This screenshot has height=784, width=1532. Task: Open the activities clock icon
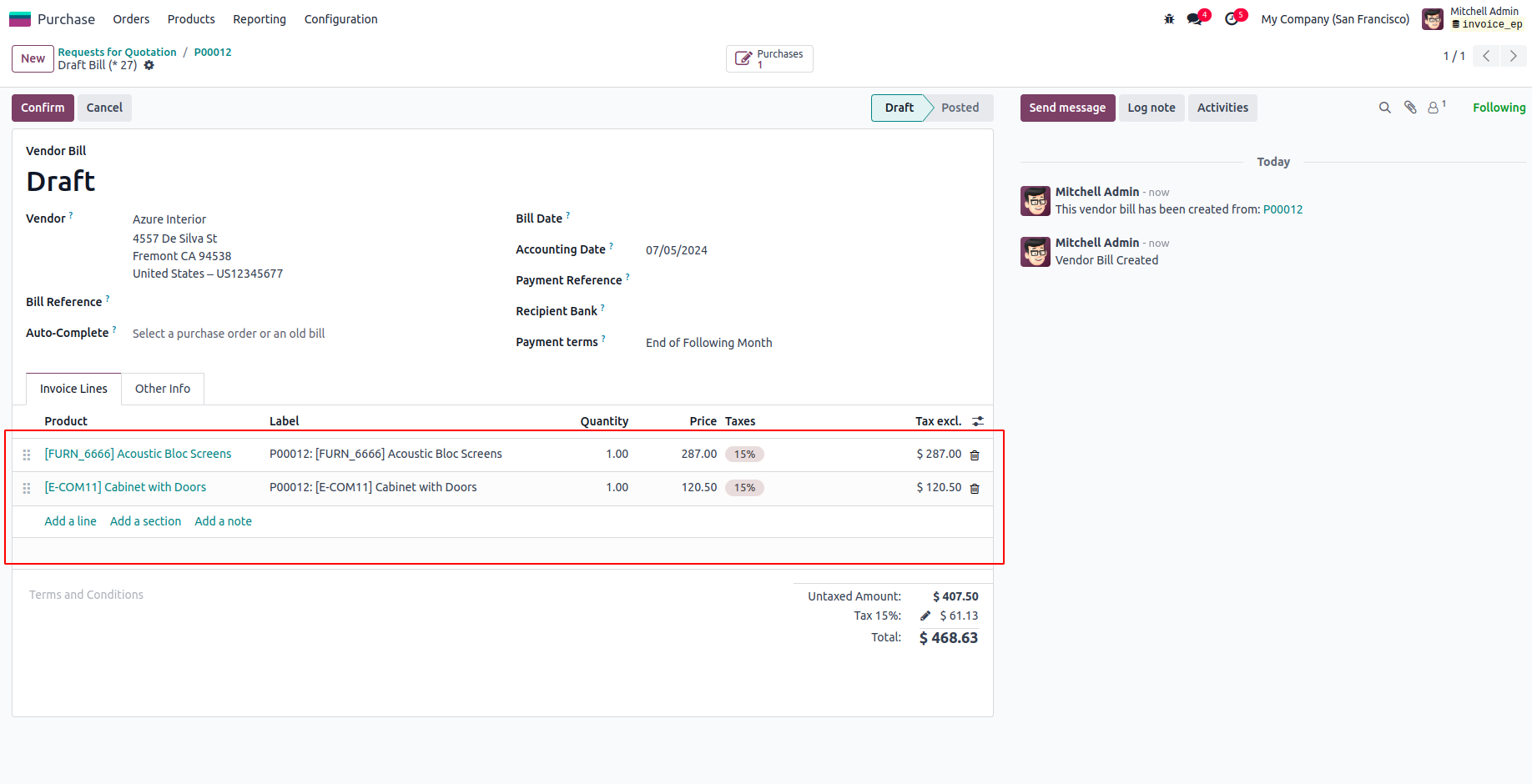click(x=1232, y=19)
